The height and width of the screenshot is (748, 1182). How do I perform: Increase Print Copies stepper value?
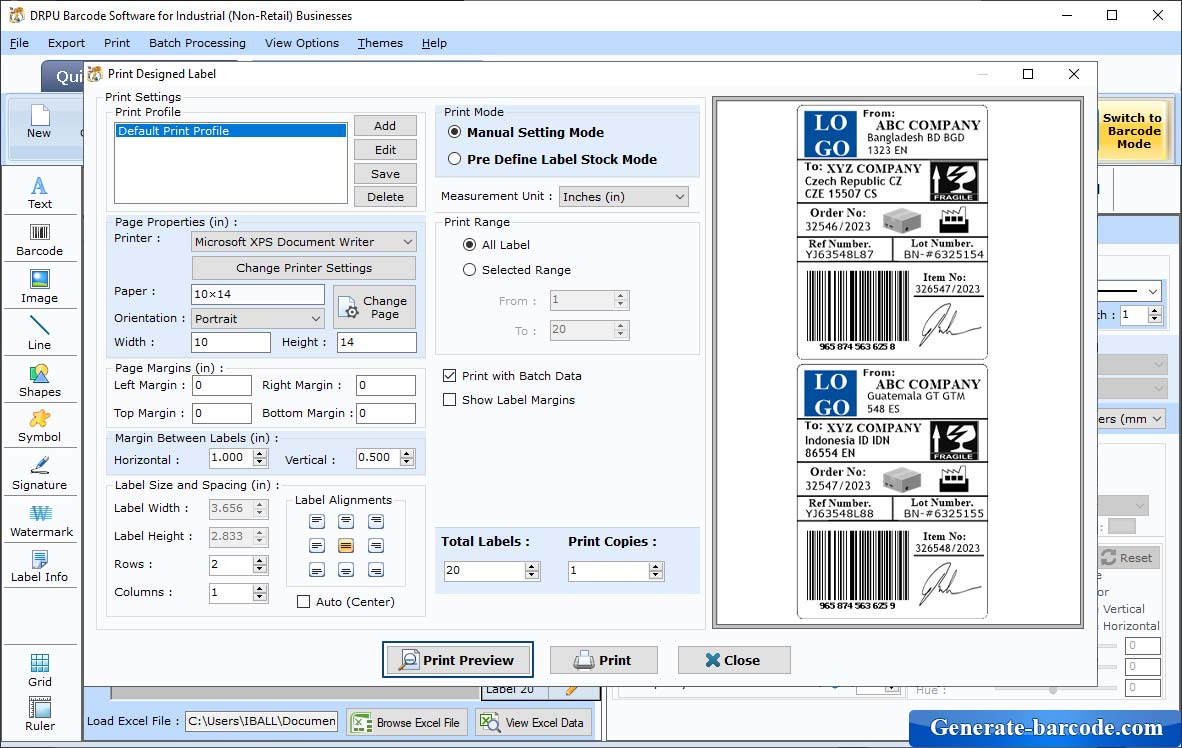pyautogui.click(x=657, y=566)
